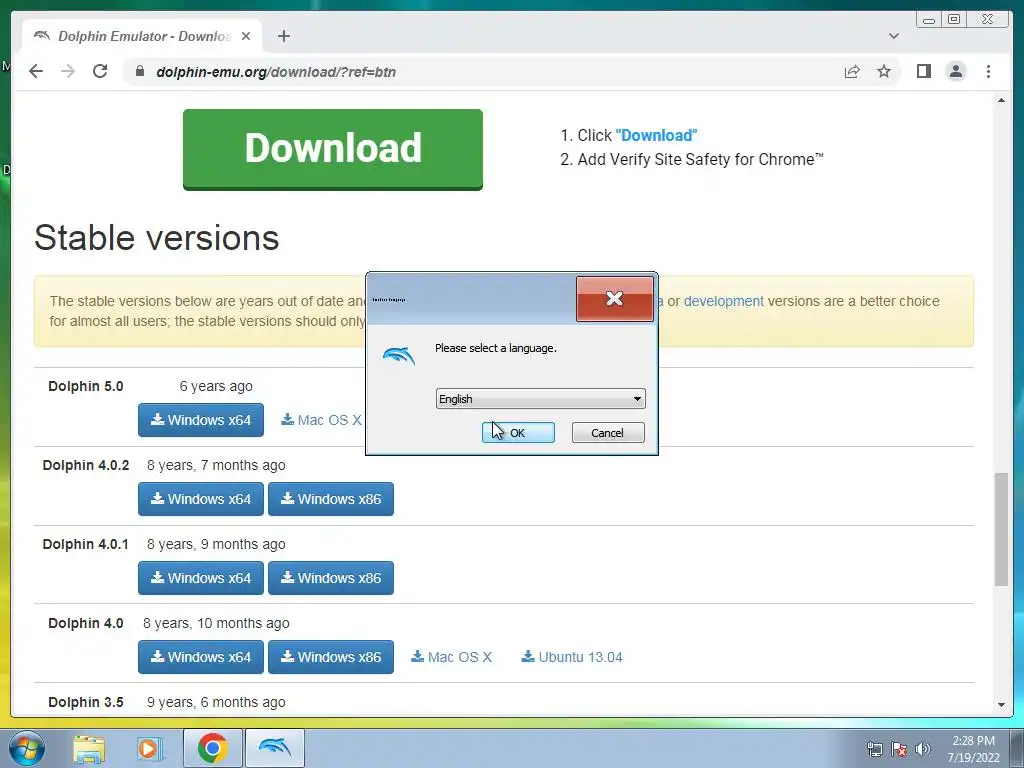Go back with the browser back arrow

(36, 71)
